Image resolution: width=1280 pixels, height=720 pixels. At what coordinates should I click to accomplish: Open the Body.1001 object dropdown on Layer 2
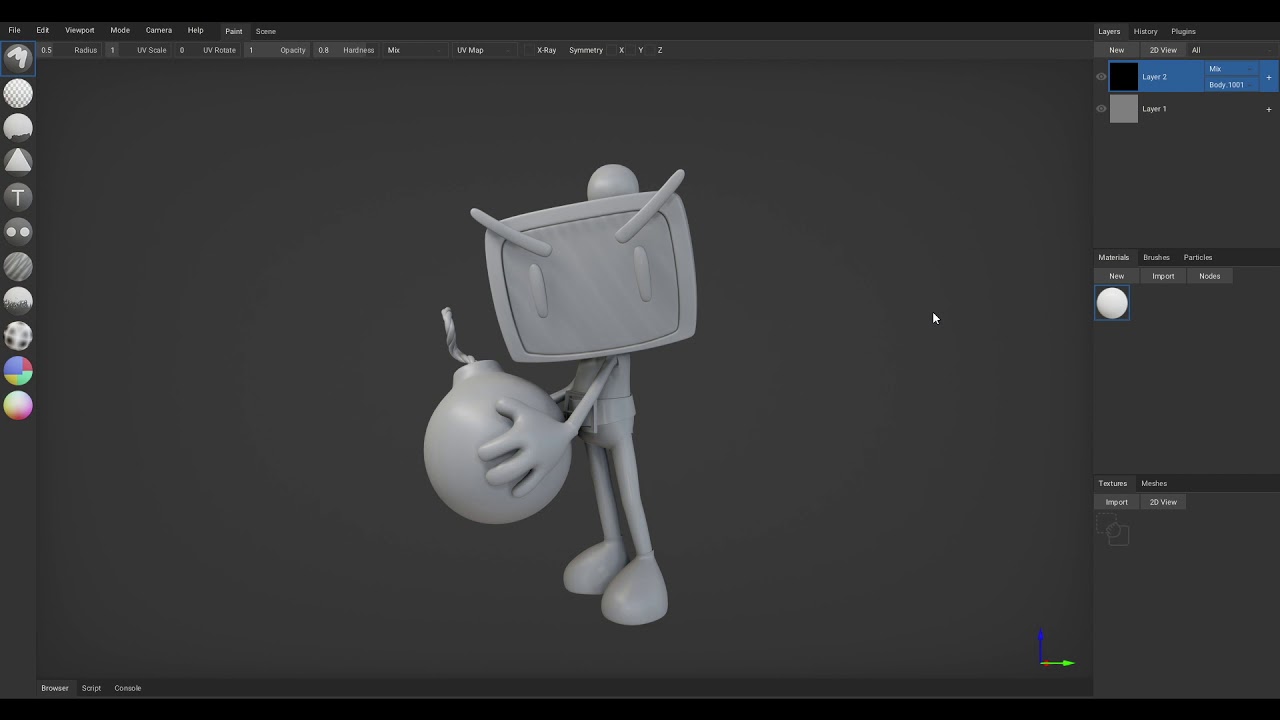tap(1231, 85)
